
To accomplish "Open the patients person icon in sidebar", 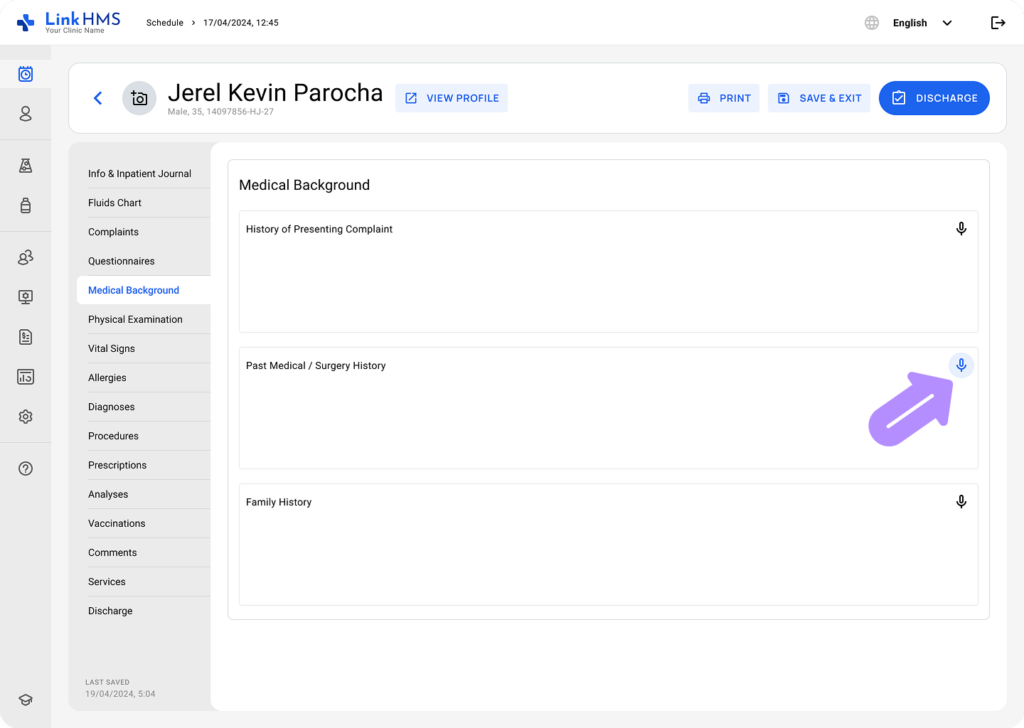I will [25, 114].
